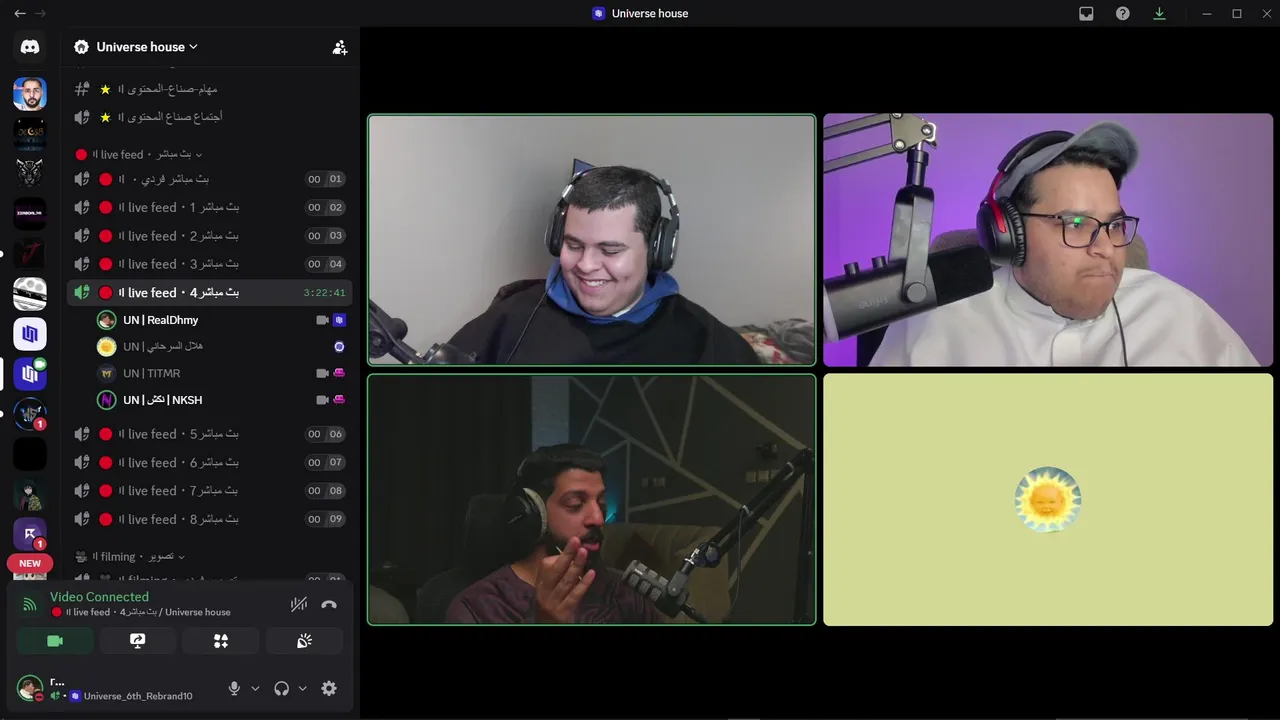Viewport: 1280px width, 720px height.
Task: Click the NEW unread indicator pill
Action: (x=30, y=563)
